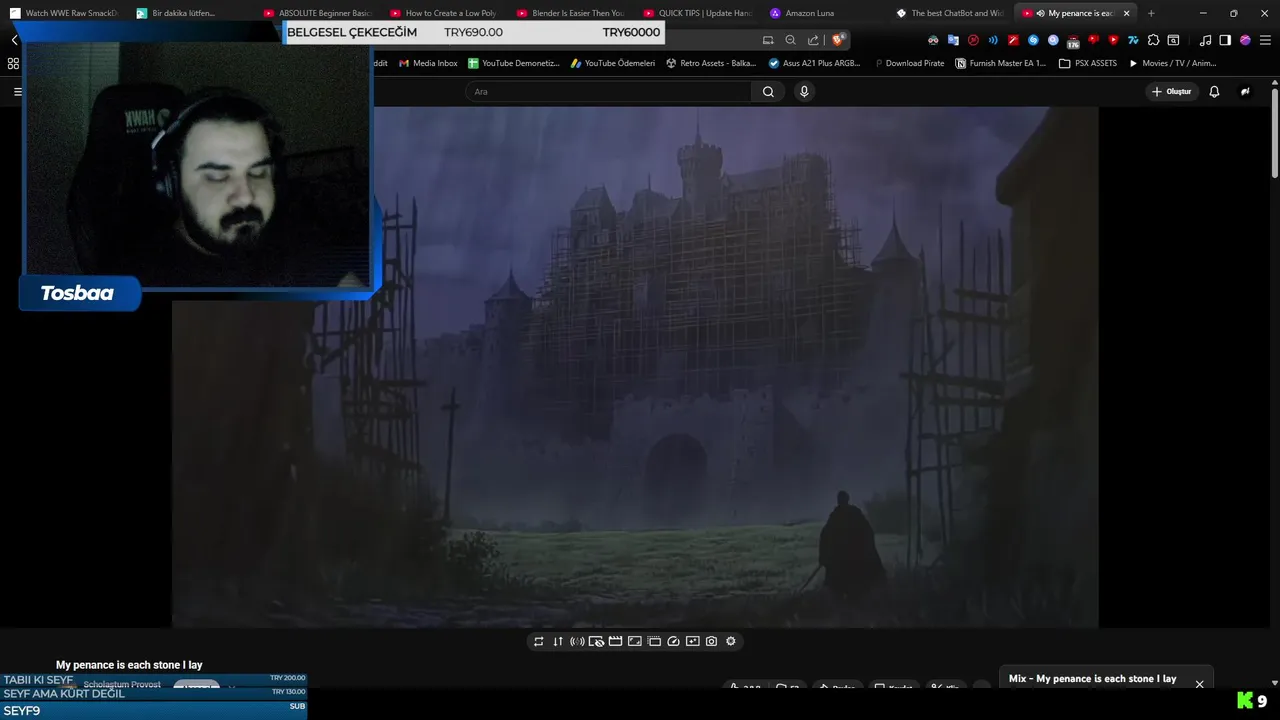
Task: Switch to the Blender Is Easier Then You tab
Action: coord(572,13)
